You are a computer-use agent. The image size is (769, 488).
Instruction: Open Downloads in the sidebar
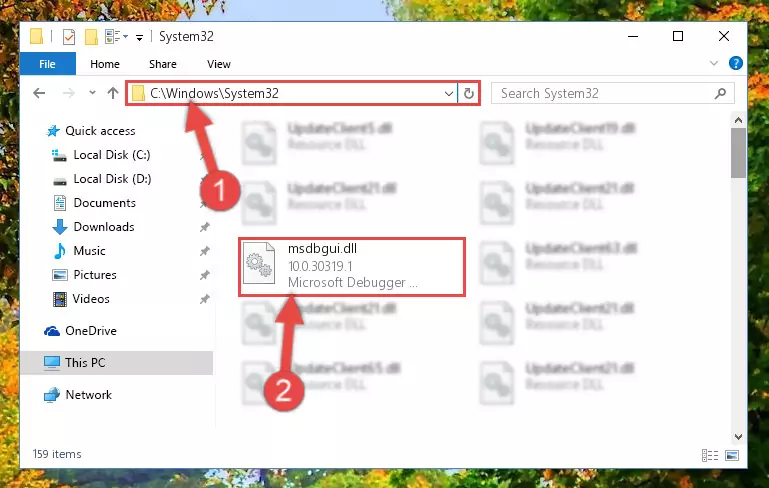click(x=104, y=227)
